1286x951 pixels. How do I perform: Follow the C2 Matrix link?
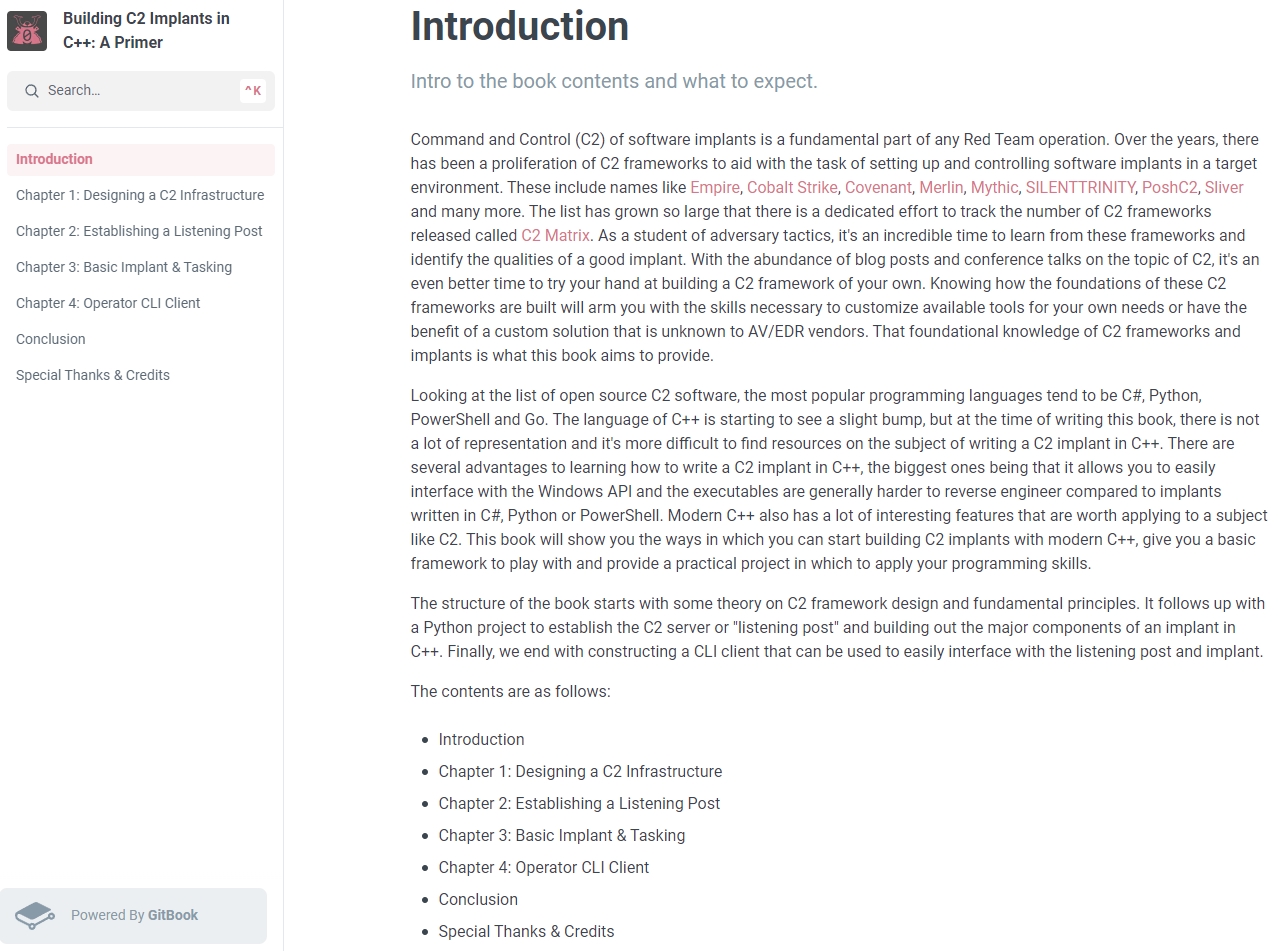click(555, 235)
